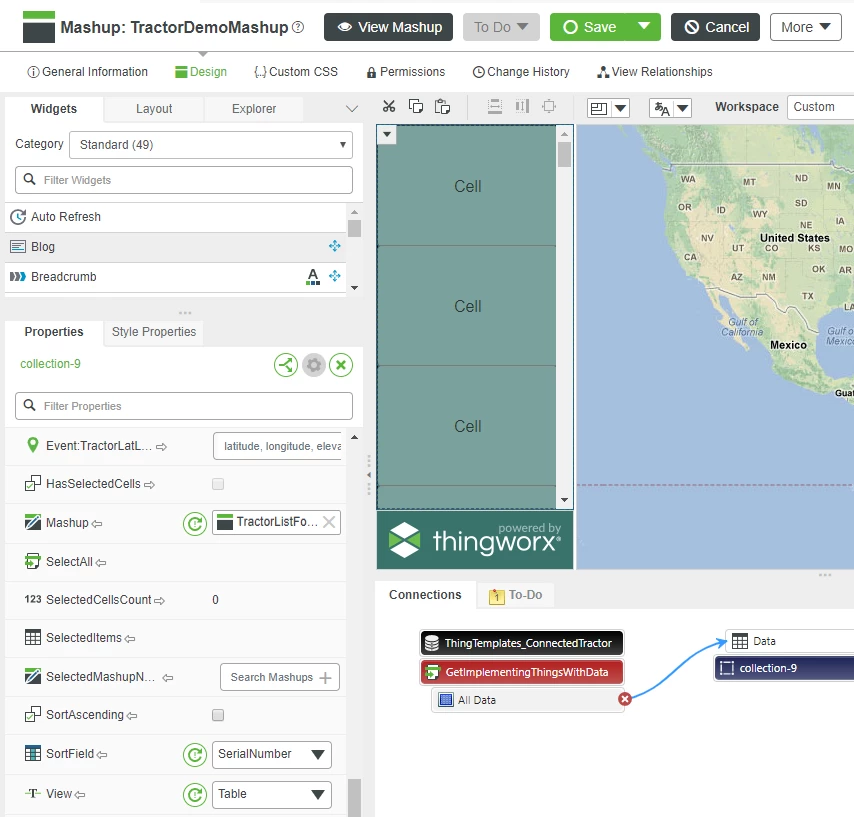Click the collection-9 node in Connections
Image resolution: width=854 pixels, height=817 pixels.
784,668
